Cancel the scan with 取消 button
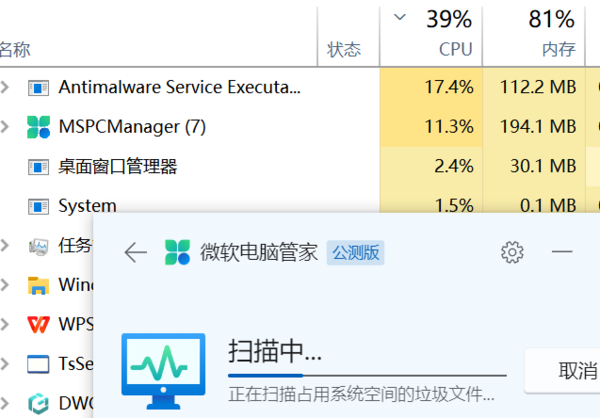Viewport: 600px width, 418px height. (x=575, y=371)
